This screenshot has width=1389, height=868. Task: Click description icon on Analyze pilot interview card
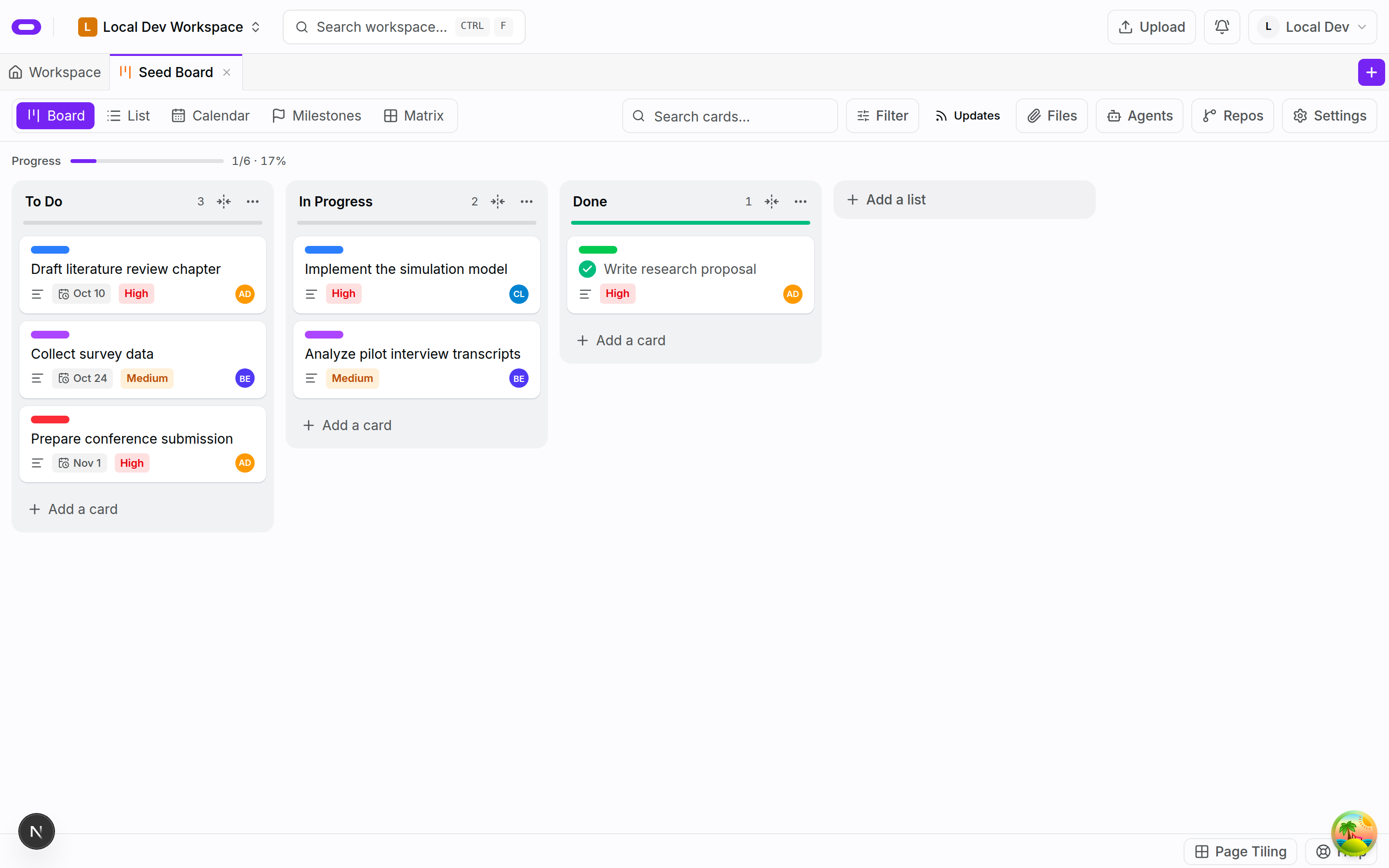(x=311, y=379)
